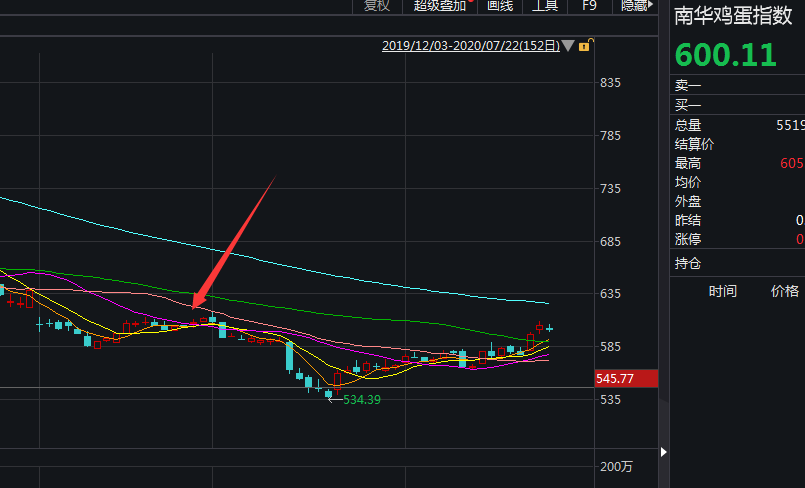805x488 pixels.
Task: Click the 涨停 label
Action: tap(688, 239)
